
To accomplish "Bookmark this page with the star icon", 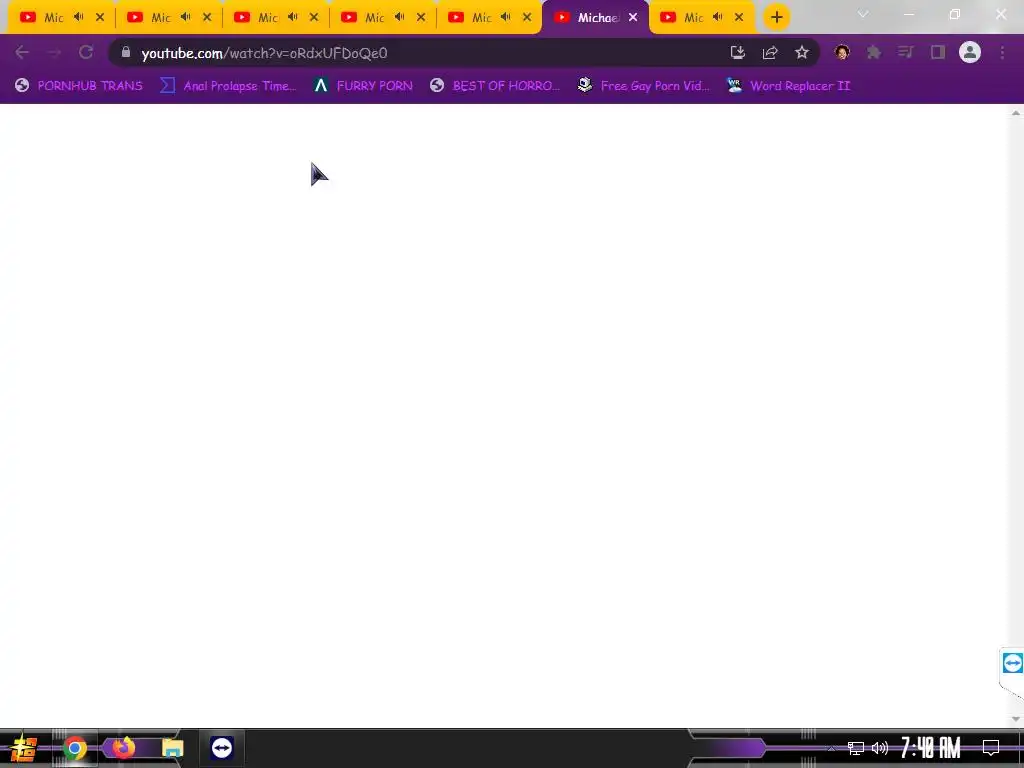I will (802, 53).
